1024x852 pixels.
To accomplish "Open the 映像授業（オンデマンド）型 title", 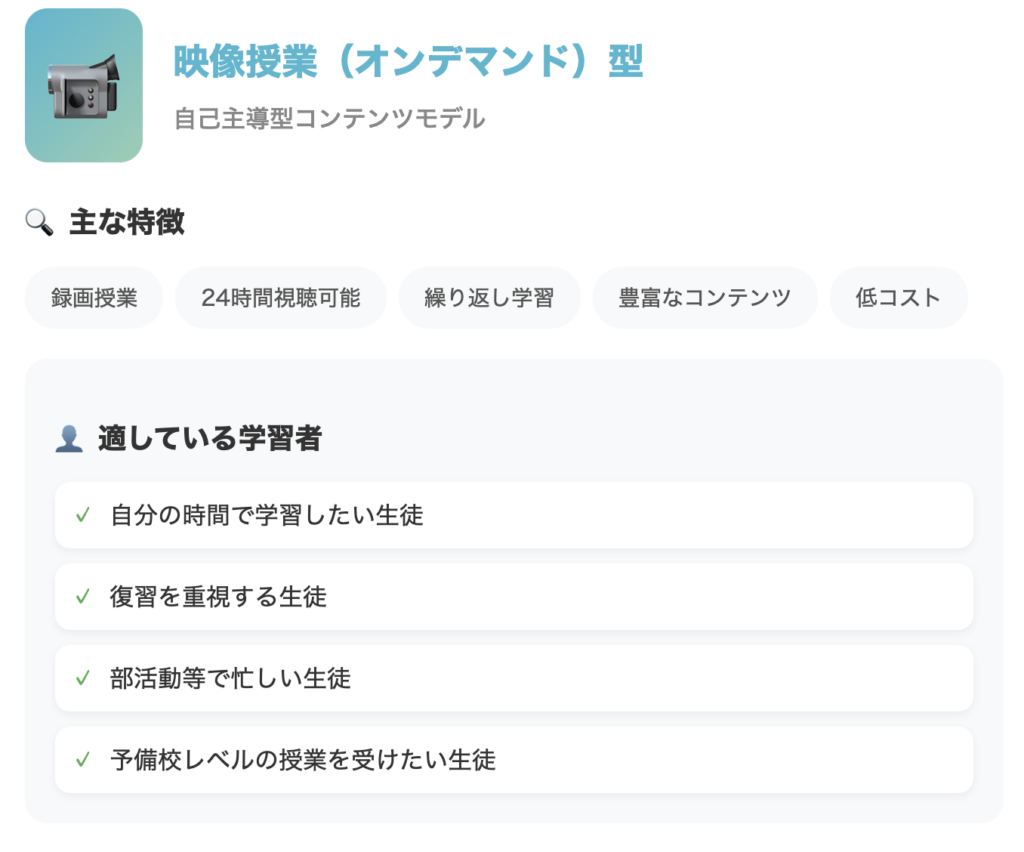I will pos(409,61).
